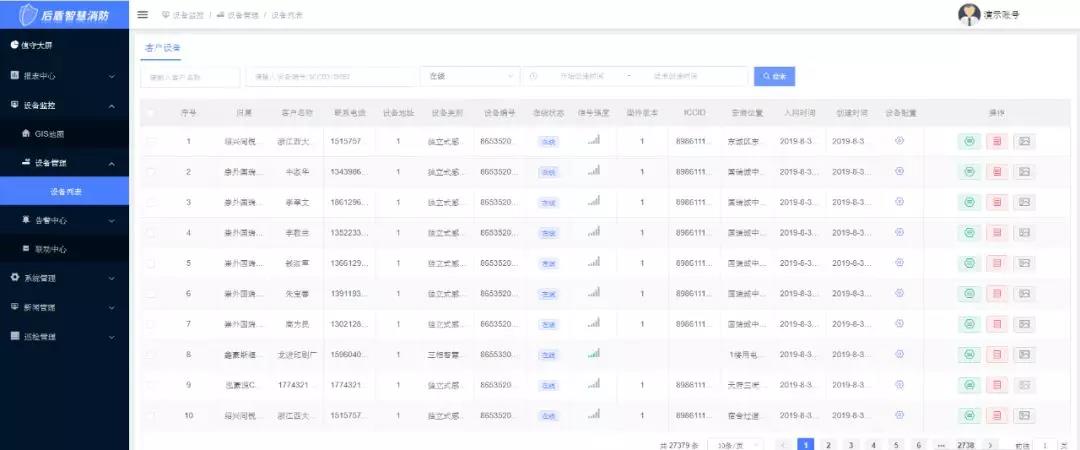Screen dimensions: 1080x450
Task: Expand the 巡检管理 sidebar menu
Action: (x=64, y=337)
